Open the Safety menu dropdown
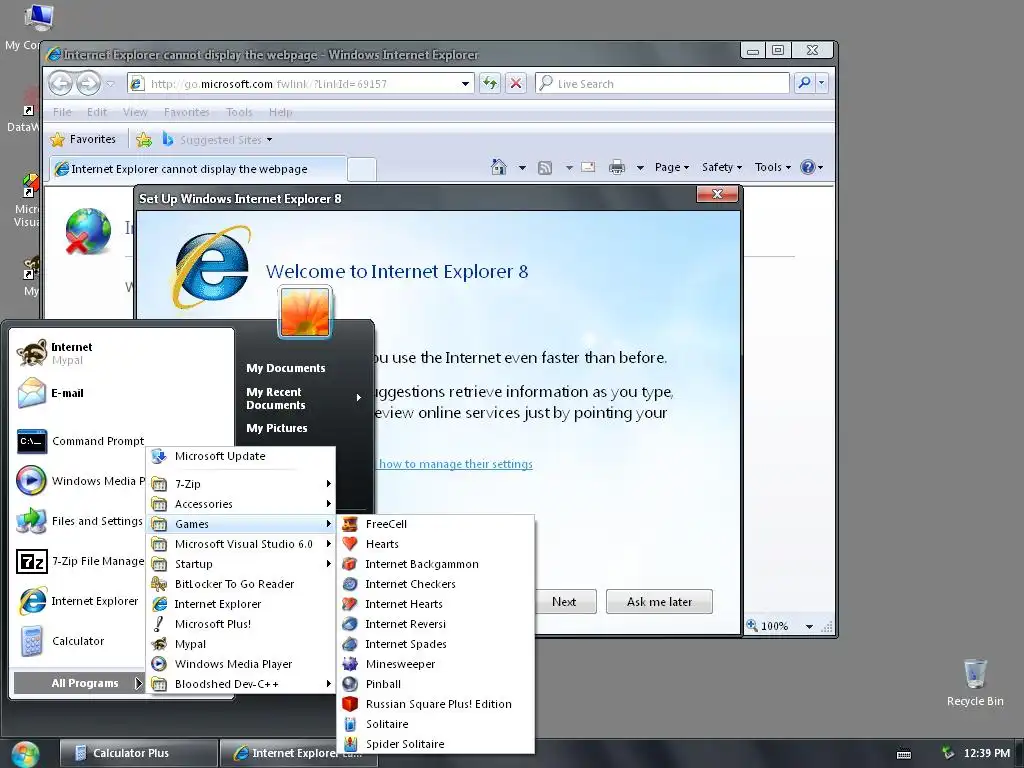1024x768 pixels. tap(722, 167)
